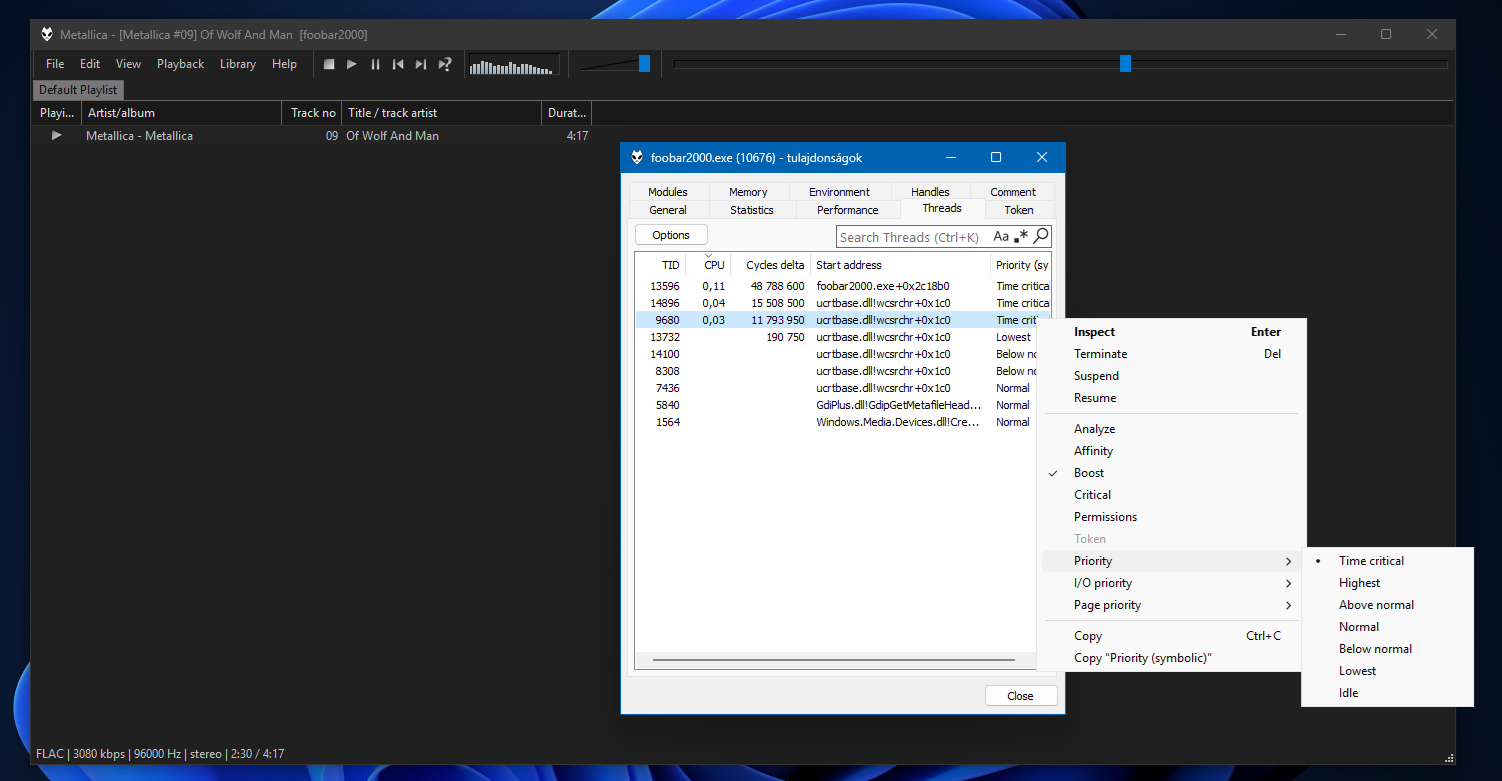This screenshot has width=1502, height=781.
Task: Click the seek bar position handle
Action: (1125, 63)
